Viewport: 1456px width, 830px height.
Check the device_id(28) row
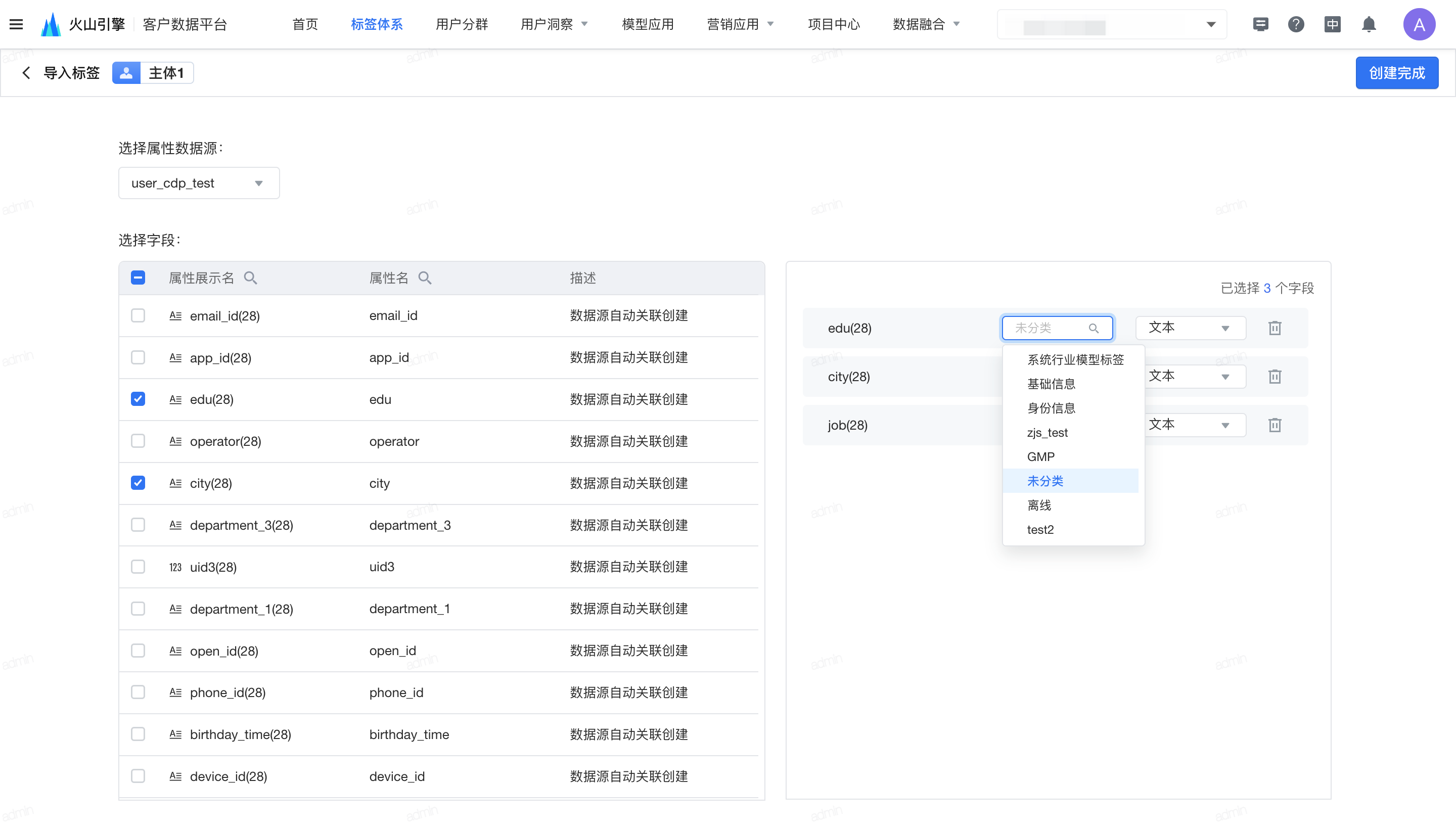tap(138, 776)
